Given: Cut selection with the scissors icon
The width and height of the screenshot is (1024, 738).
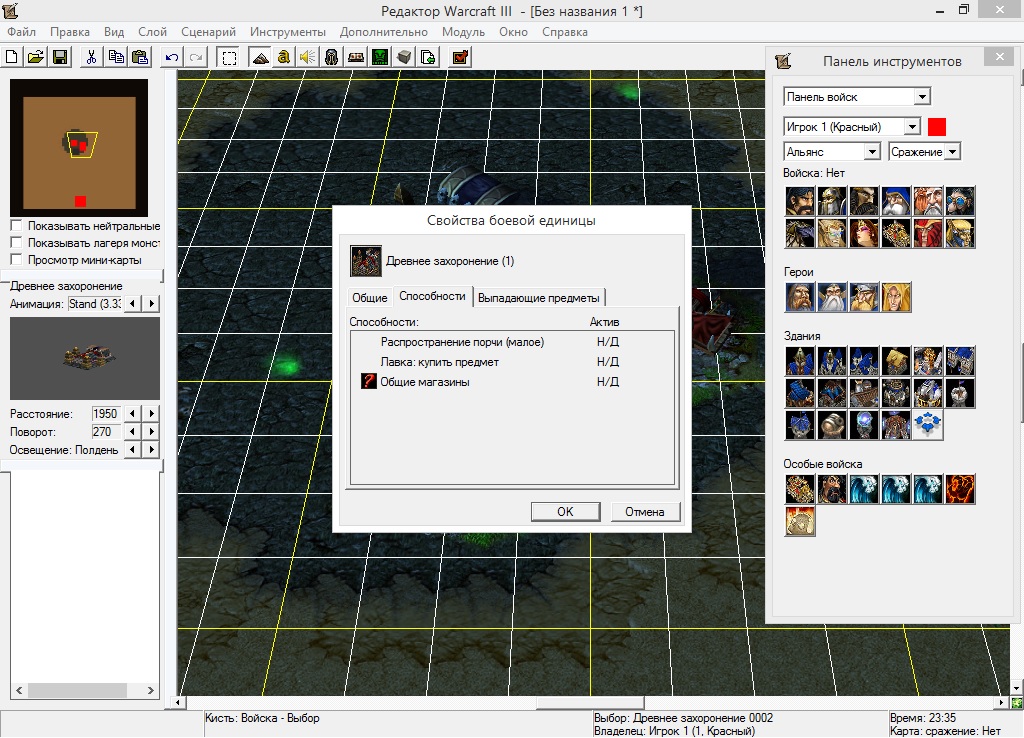Looking at the screenshot, I should 91,57.
